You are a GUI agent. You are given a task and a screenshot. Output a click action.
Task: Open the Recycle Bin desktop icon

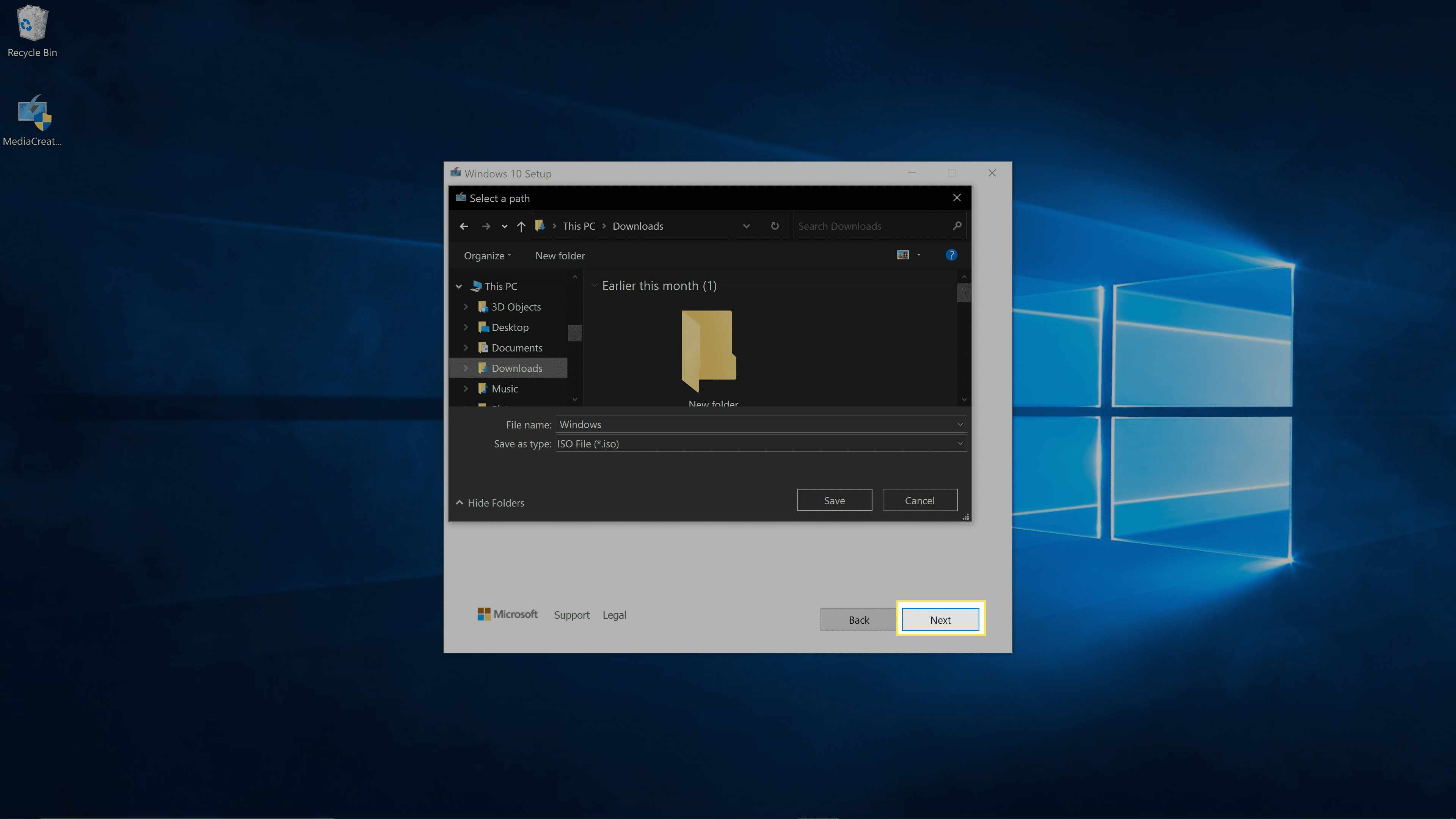32,31
